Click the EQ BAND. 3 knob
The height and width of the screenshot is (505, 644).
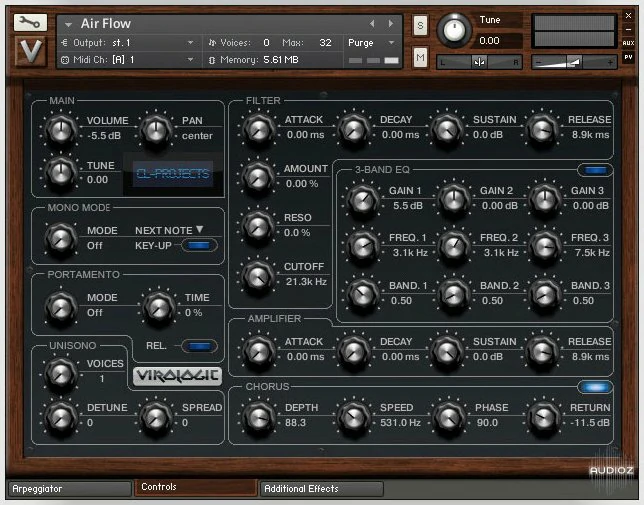tap(545, 294)
